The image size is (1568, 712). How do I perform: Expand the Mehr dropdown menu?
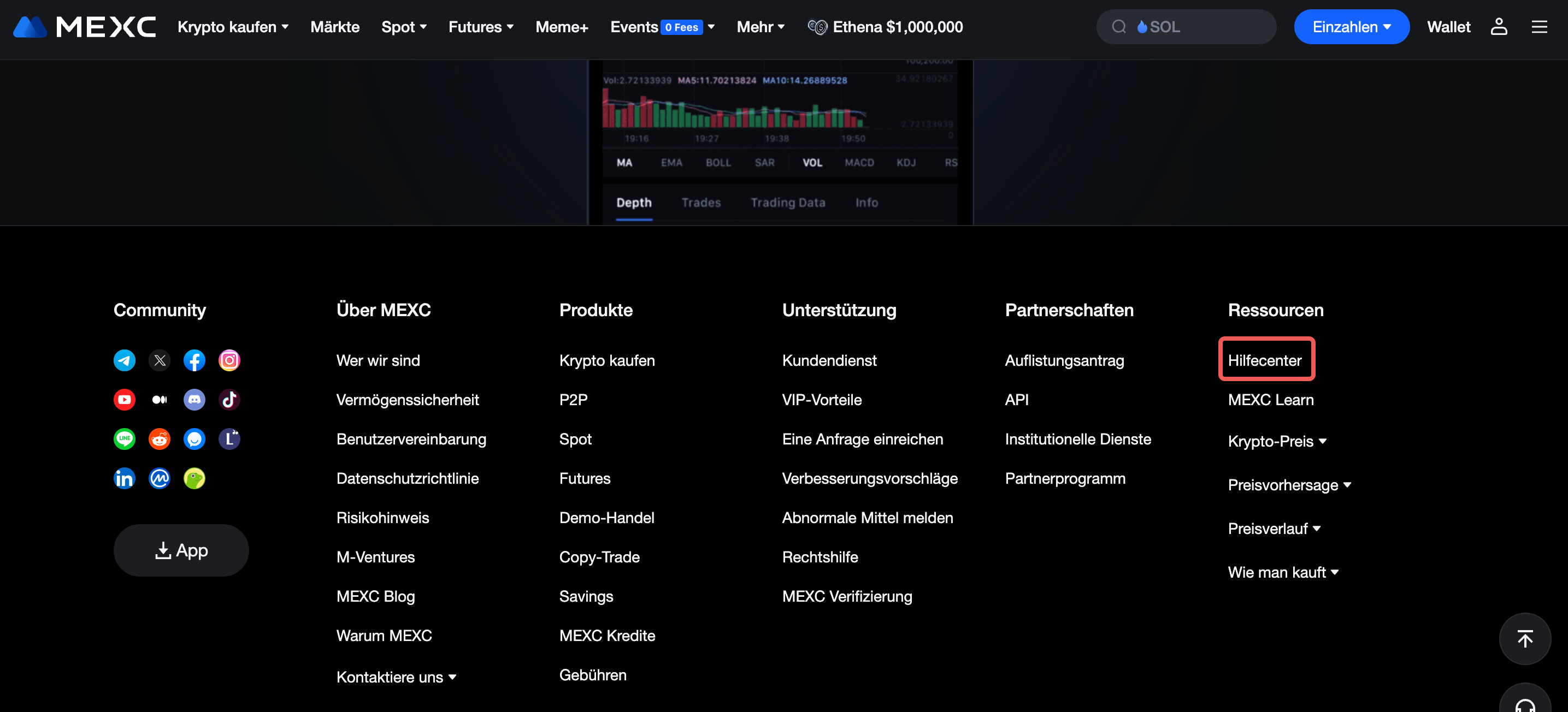[761, 27]
